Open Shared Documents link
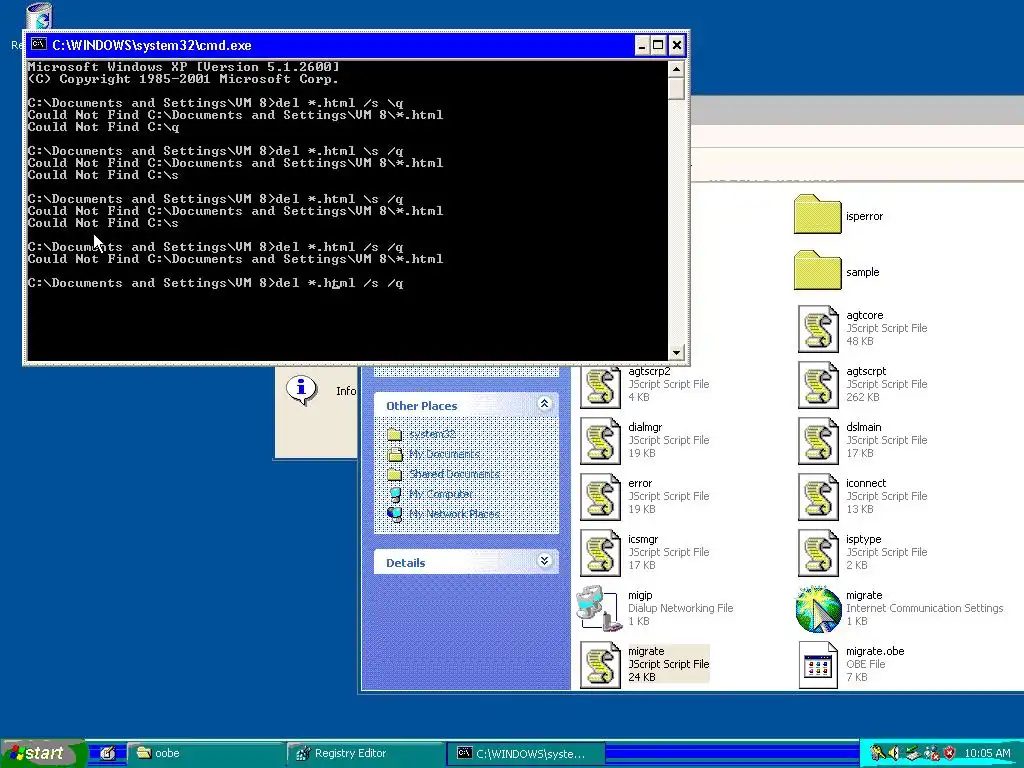 [x=454, y=474]
